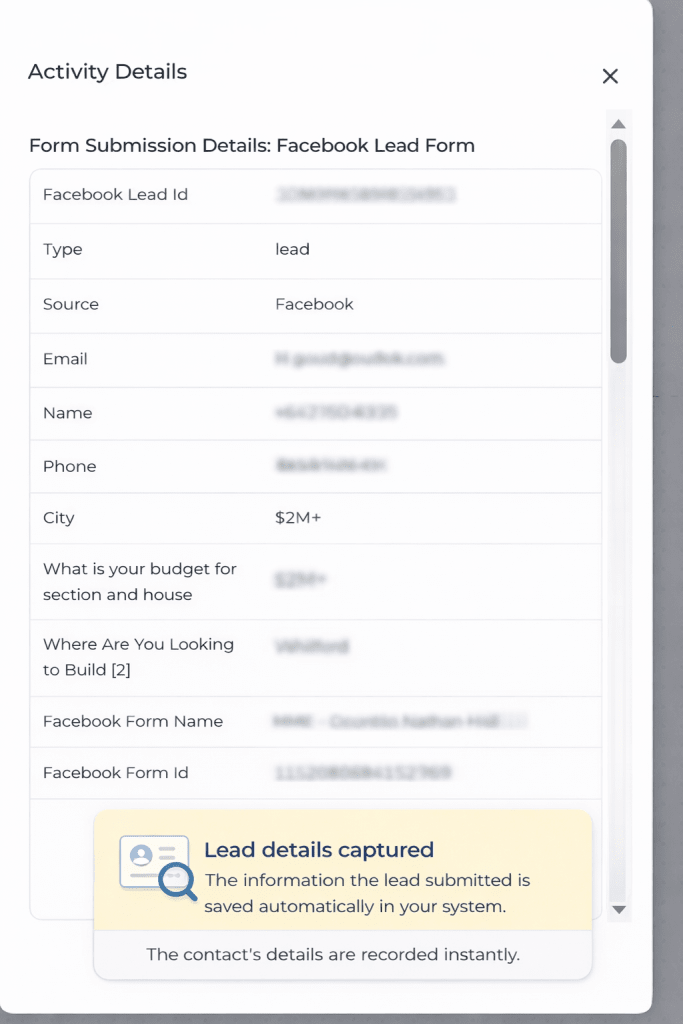
Task: Click the blurred Email value
Action: click(358, 358)
